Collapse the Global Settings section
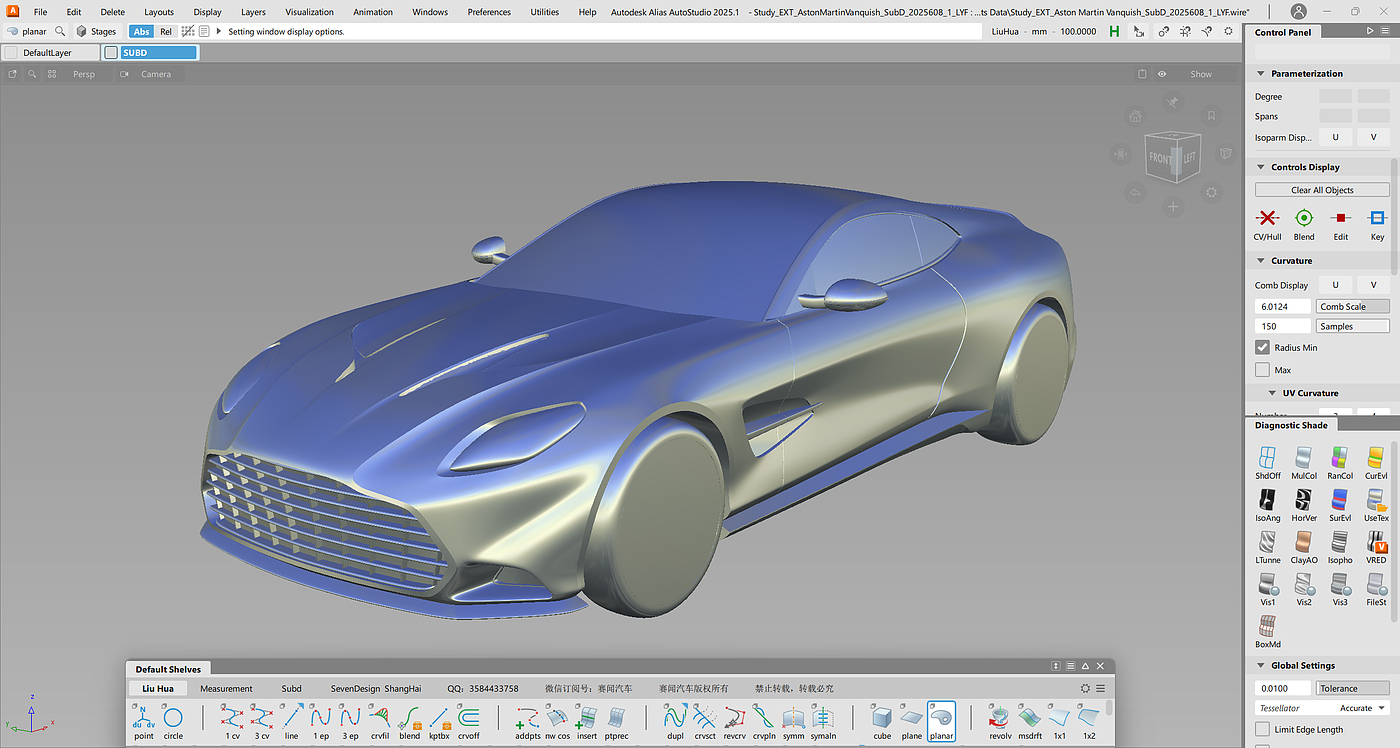 coord(1261,666)
